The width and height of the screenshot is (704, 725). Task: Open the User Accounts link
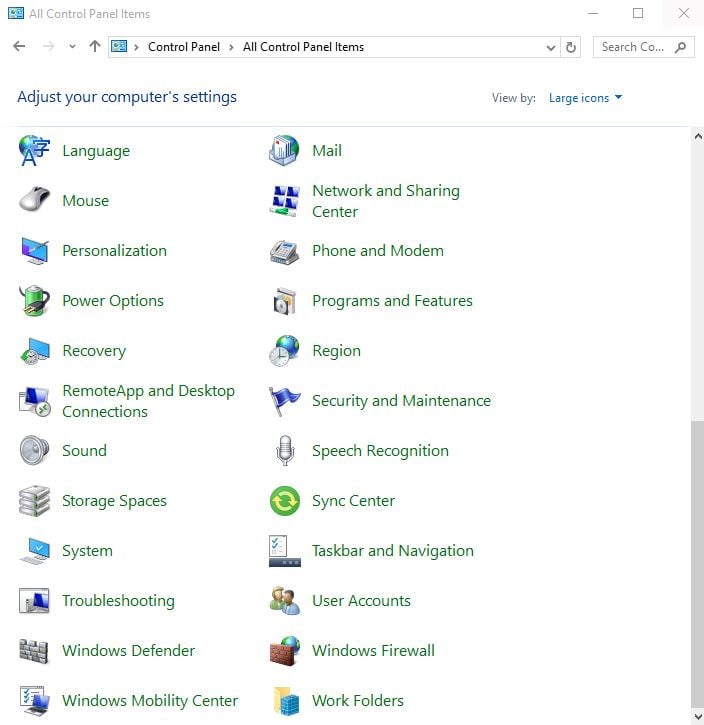tap(361, 601)
